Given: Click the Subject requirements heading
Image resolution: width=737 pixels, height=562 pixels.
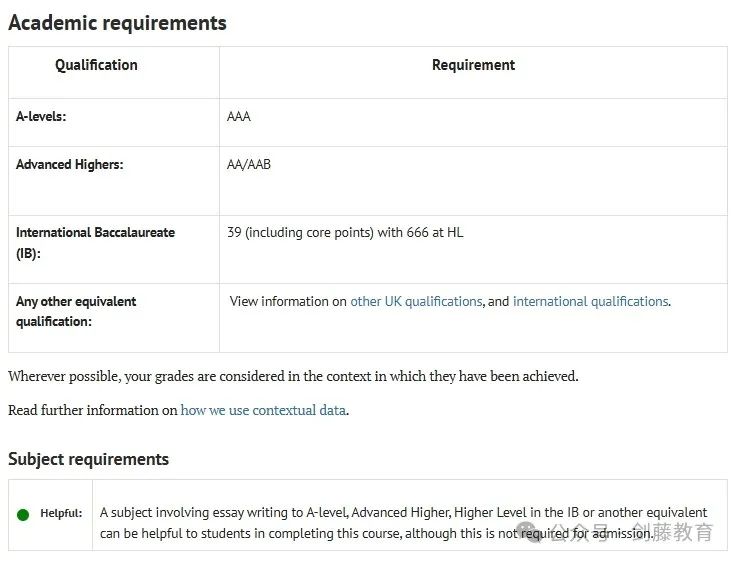Looking at the screenshot, I should 88,459.
